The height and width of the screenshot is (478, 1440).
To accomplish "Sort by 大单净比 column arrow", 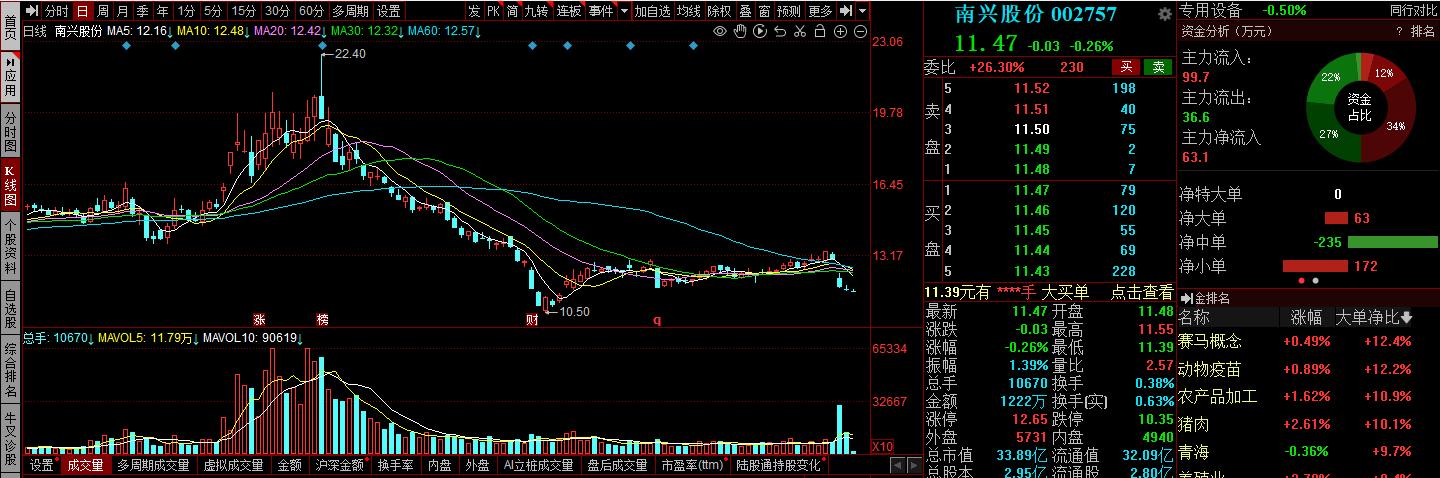I will click(1407, 318).
